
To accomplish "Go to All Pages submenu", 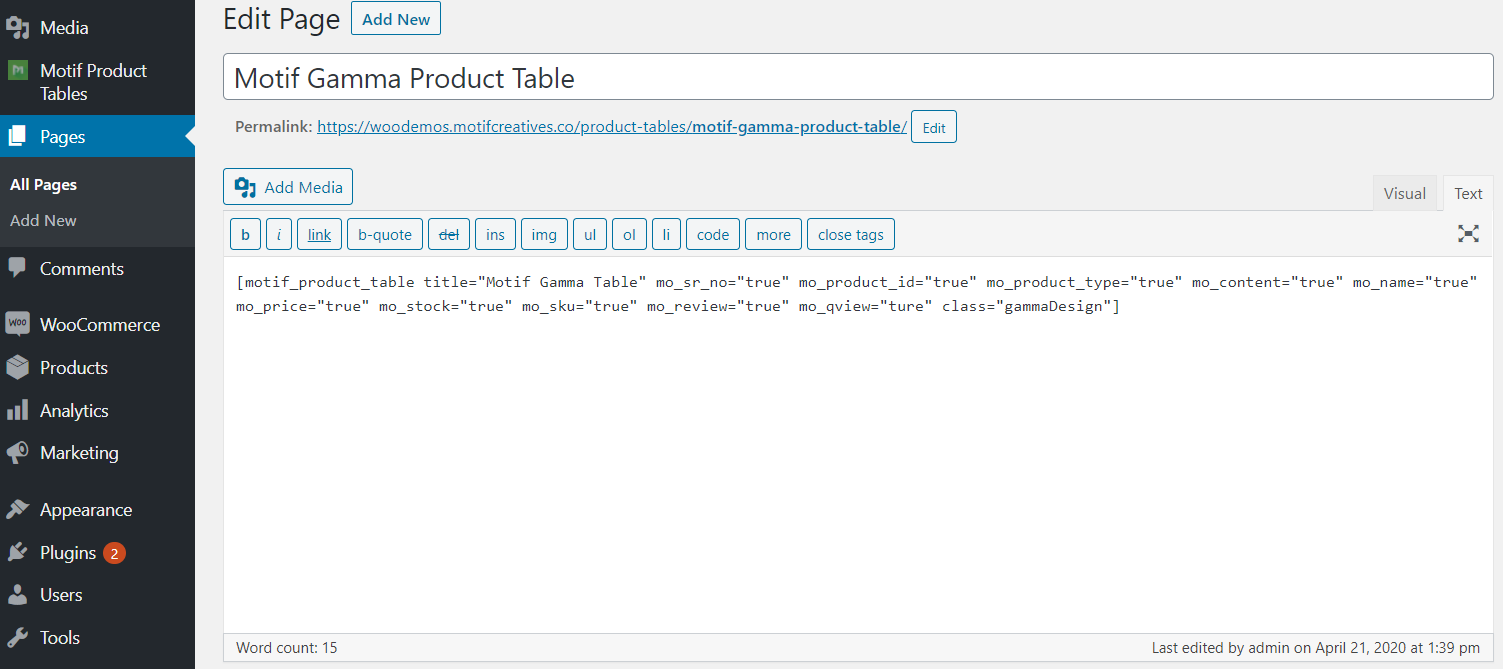I will [43, 185].
